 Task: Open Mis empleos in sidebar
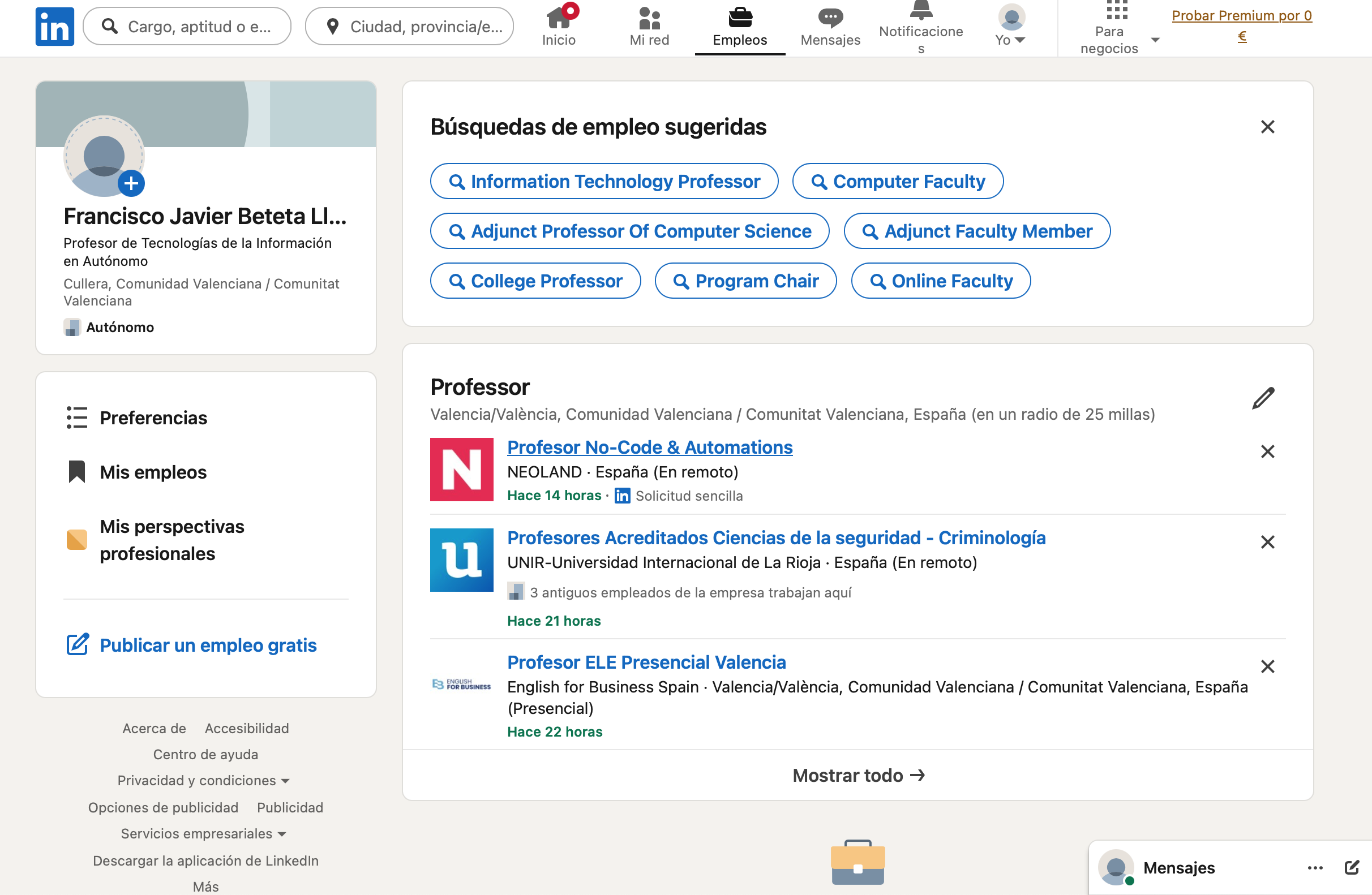[153, 472]
